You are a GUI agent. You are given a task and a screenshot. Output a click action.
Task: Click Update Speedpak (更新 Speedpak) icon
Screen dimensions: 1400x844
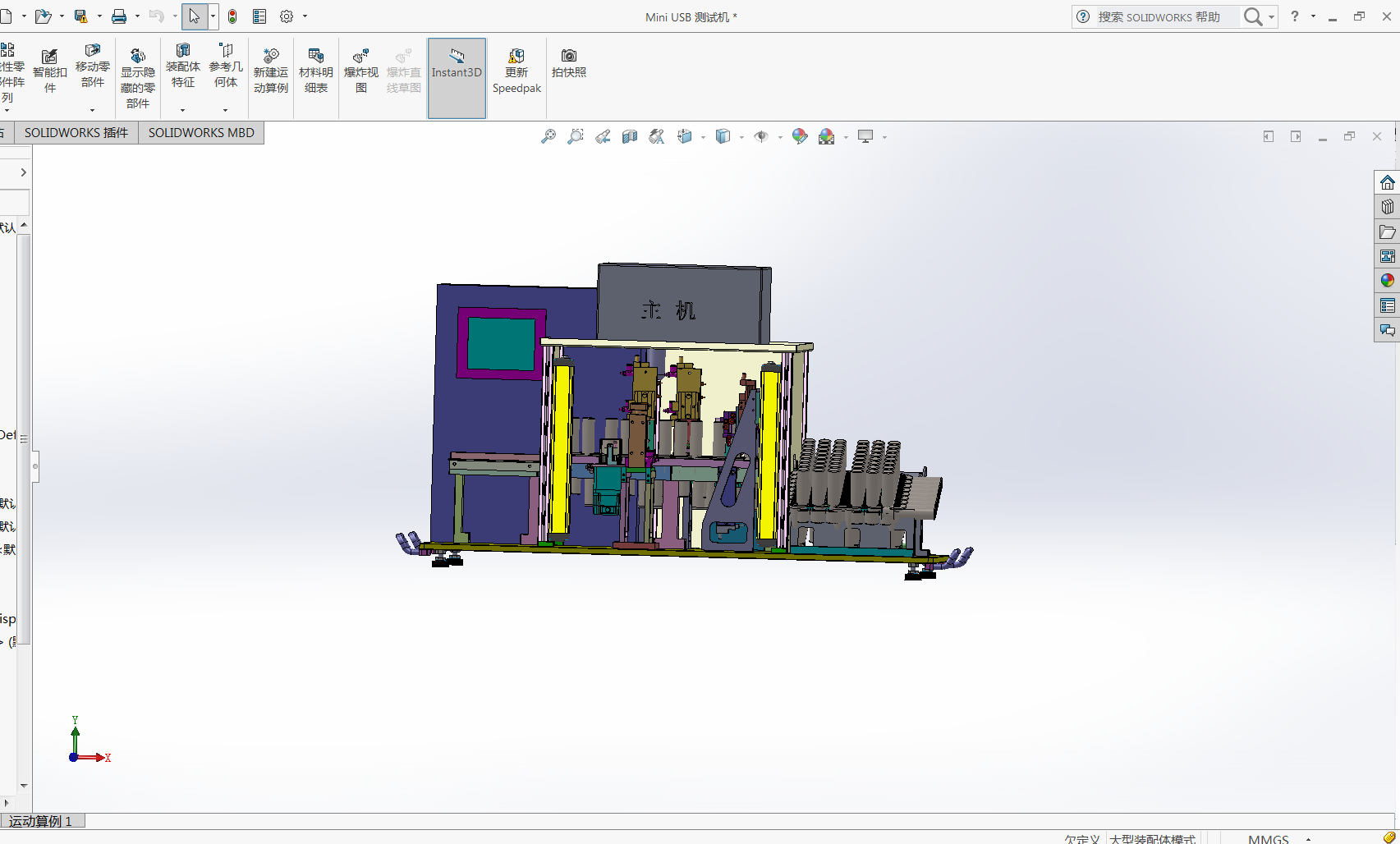[x=516, y=71]
